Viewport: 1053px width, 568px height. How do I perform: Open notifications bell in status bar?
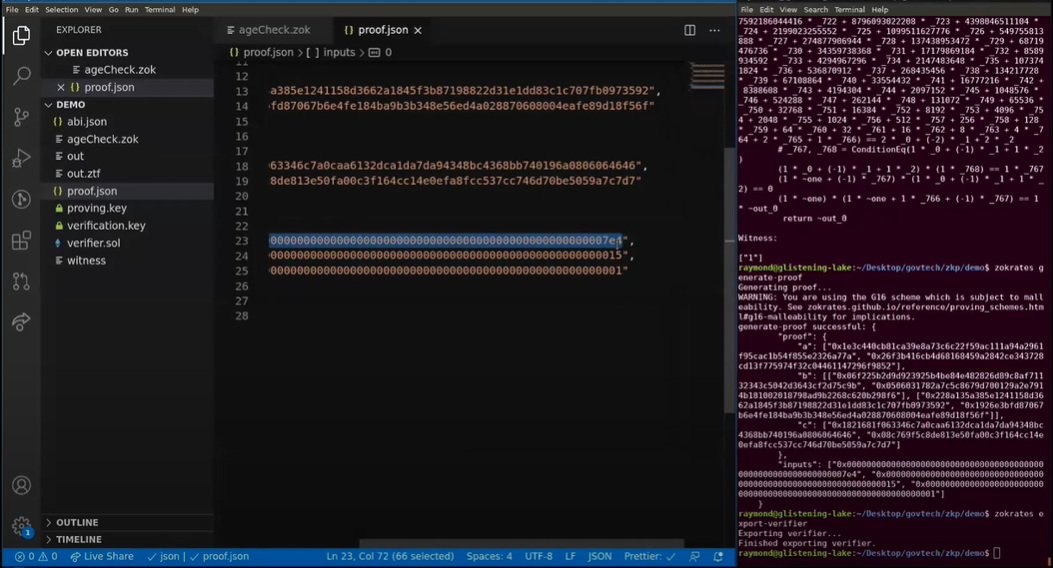(x=718, y=557)
